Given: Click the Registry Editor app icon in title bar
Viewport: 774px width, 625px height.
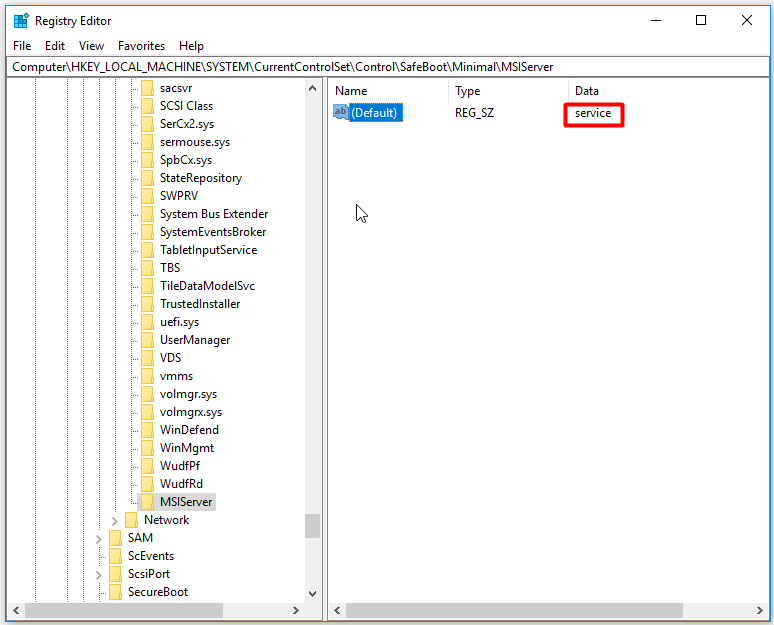Looking at the screenshot, I should [21, 21].
